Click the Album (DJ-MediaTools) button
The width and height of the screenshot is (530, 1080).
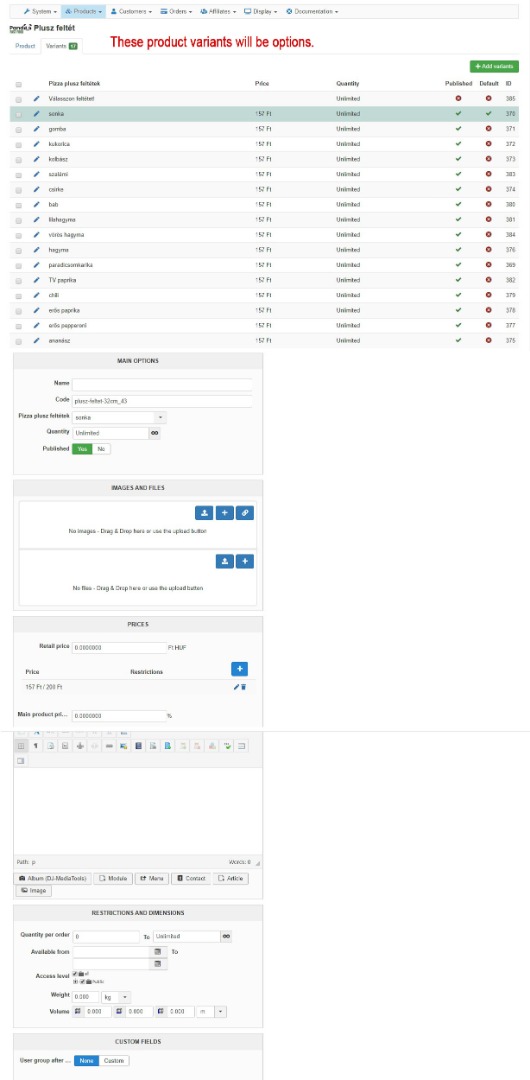click(x=52, y=878)
